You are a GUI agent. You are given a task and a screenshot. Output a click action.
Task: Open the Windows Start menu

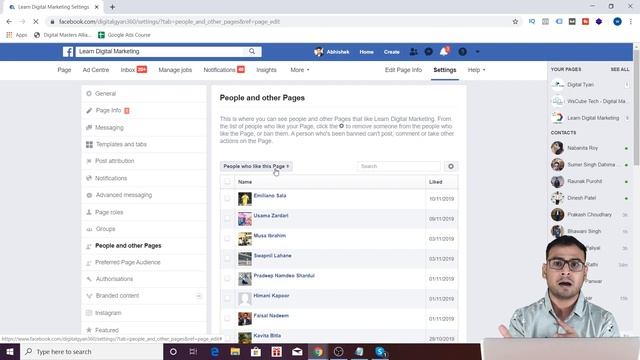pos(10,351)
